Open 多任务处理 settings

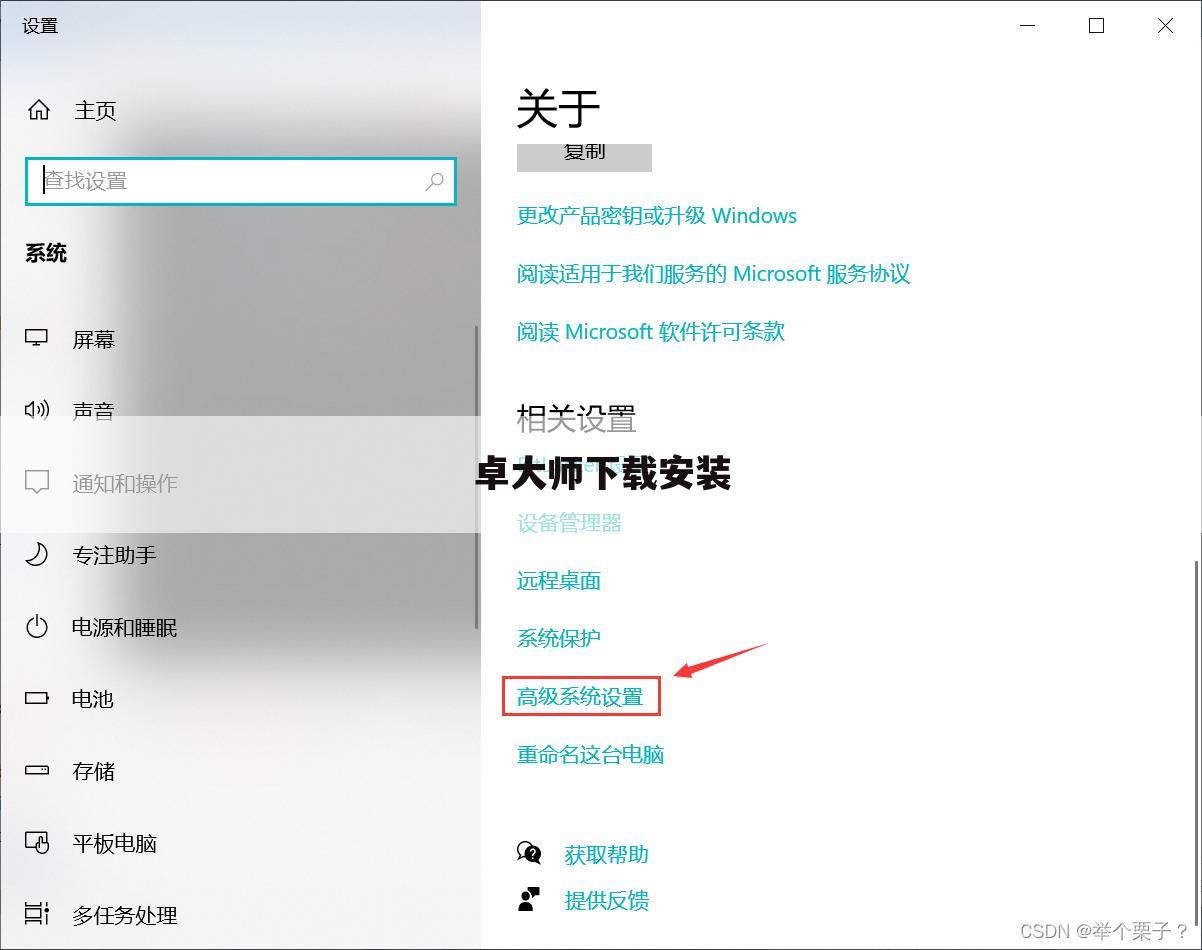coord(125,915)
